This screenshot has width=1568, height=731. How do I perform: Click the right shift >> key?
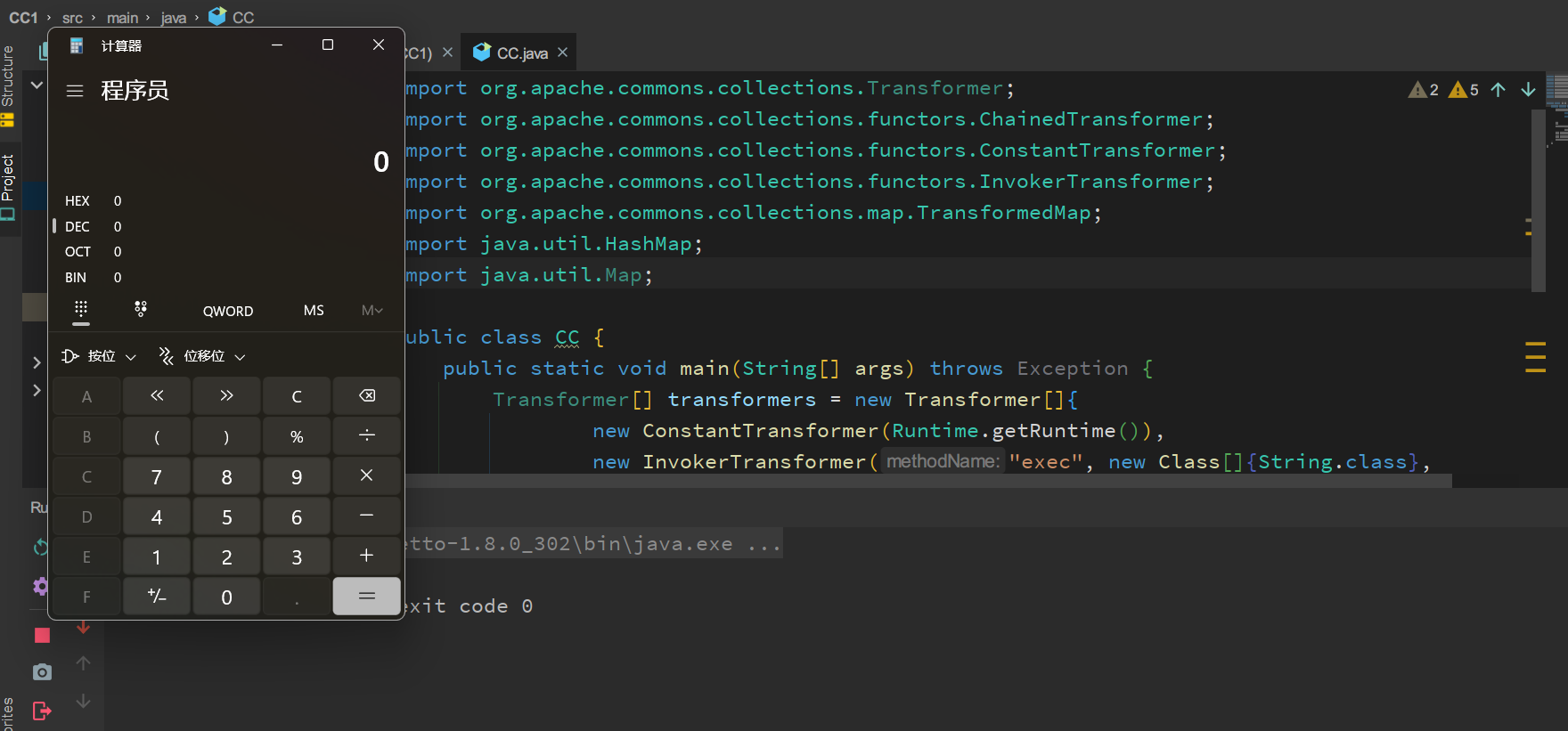point(226,396)
